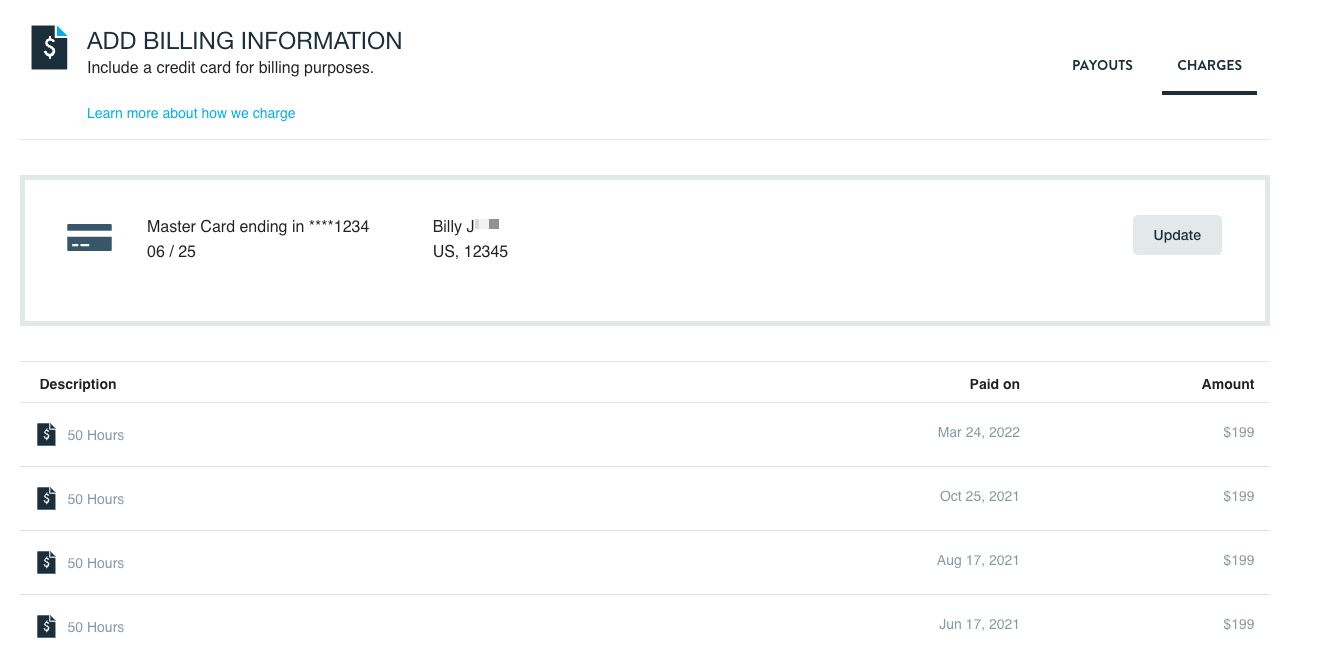Open the 50 Hours charge from Aug 17, 2021
Viewport: 1318px width, 658px height.
[x=96, y=563]
